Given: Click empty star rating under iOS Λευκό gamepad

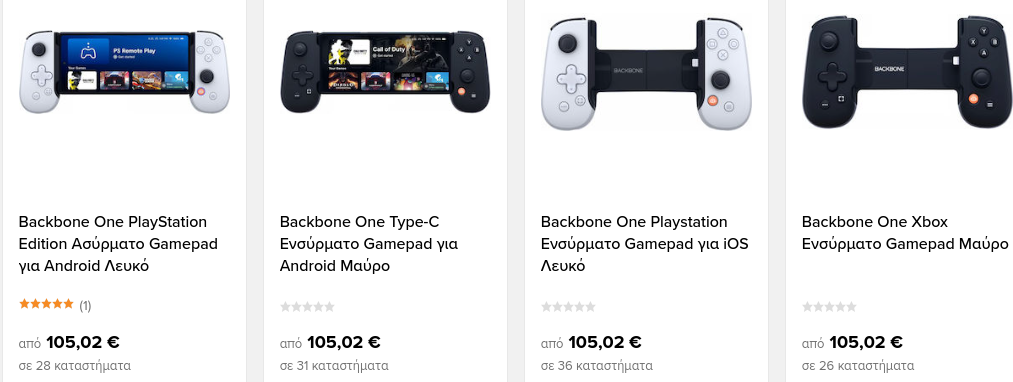Looking at the screenshot, I should tap(569, 306).
